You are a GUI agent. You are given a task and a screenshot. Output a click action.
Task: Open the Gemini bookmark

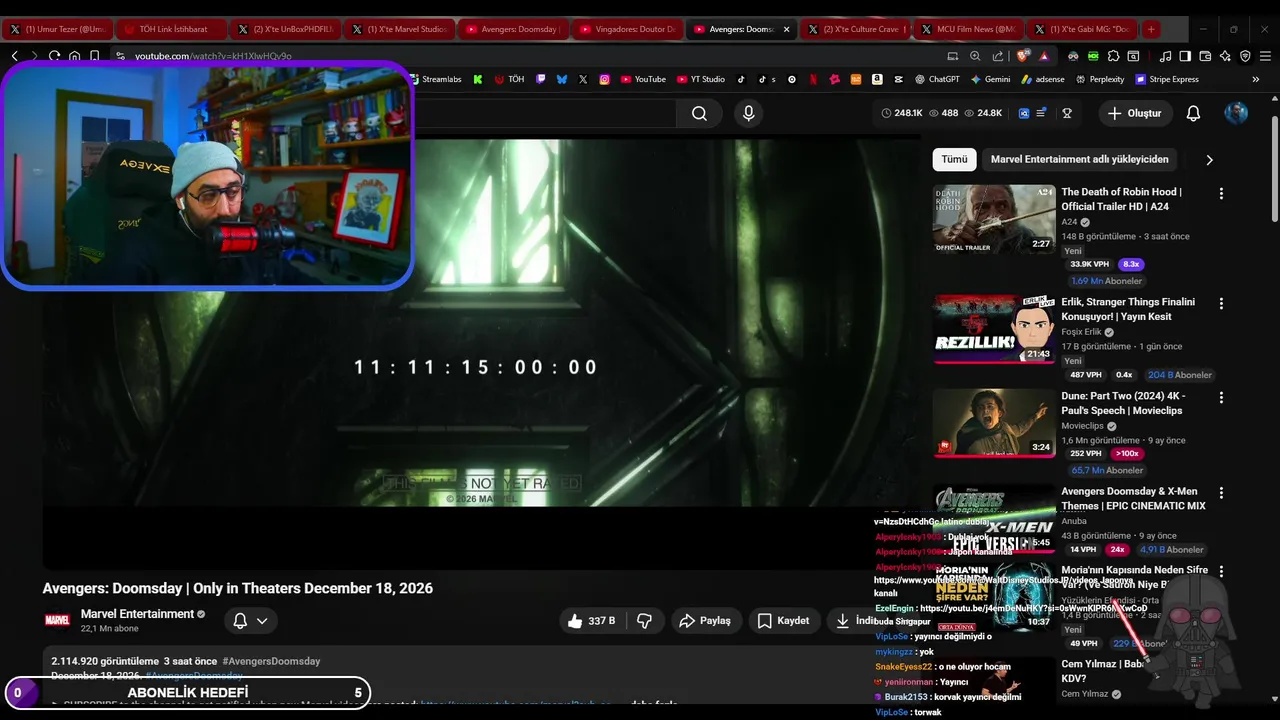click(990, 79)
